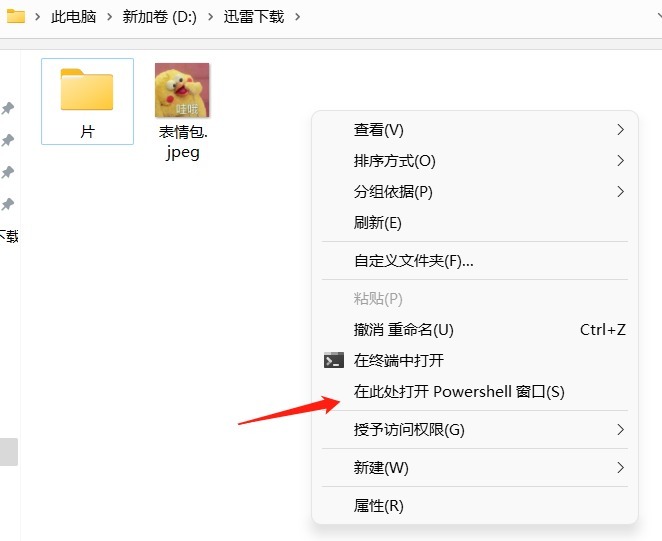Click the first pin icon in the sidebar

point(8,108)
